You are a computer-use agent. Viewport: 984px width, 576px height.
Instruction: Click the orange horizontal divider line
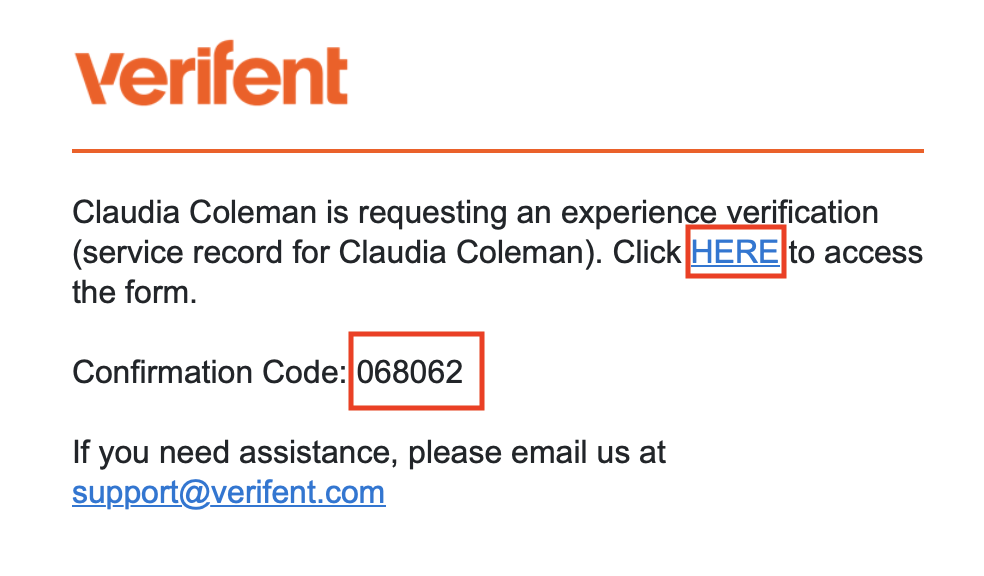pos(497,151)
